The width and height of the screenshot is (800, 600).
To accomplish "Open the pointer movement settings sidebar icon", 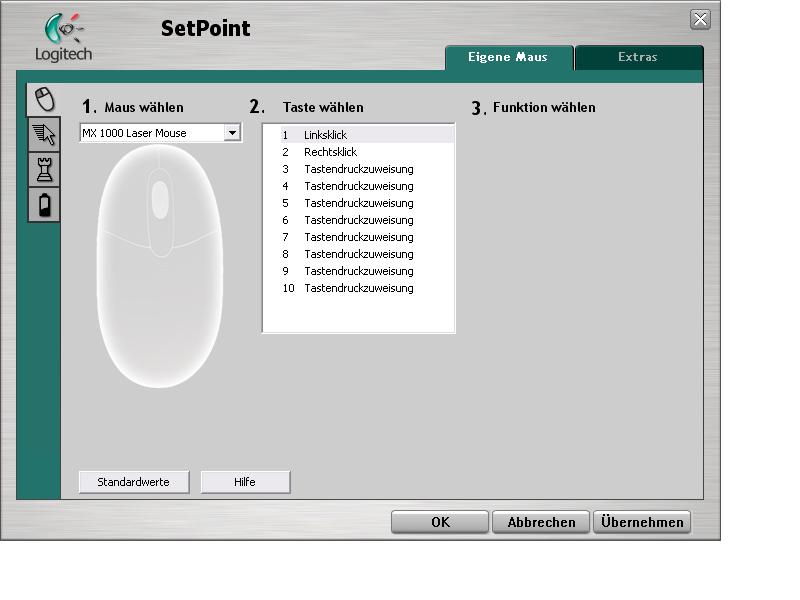I will pyautogui.click(x=44, y=134).
